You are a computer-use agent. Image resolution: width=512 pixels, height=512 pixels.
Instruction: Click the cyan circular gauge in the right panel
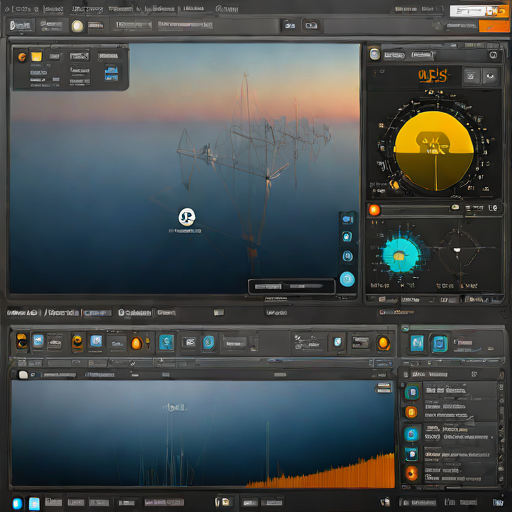click(401, 255)
